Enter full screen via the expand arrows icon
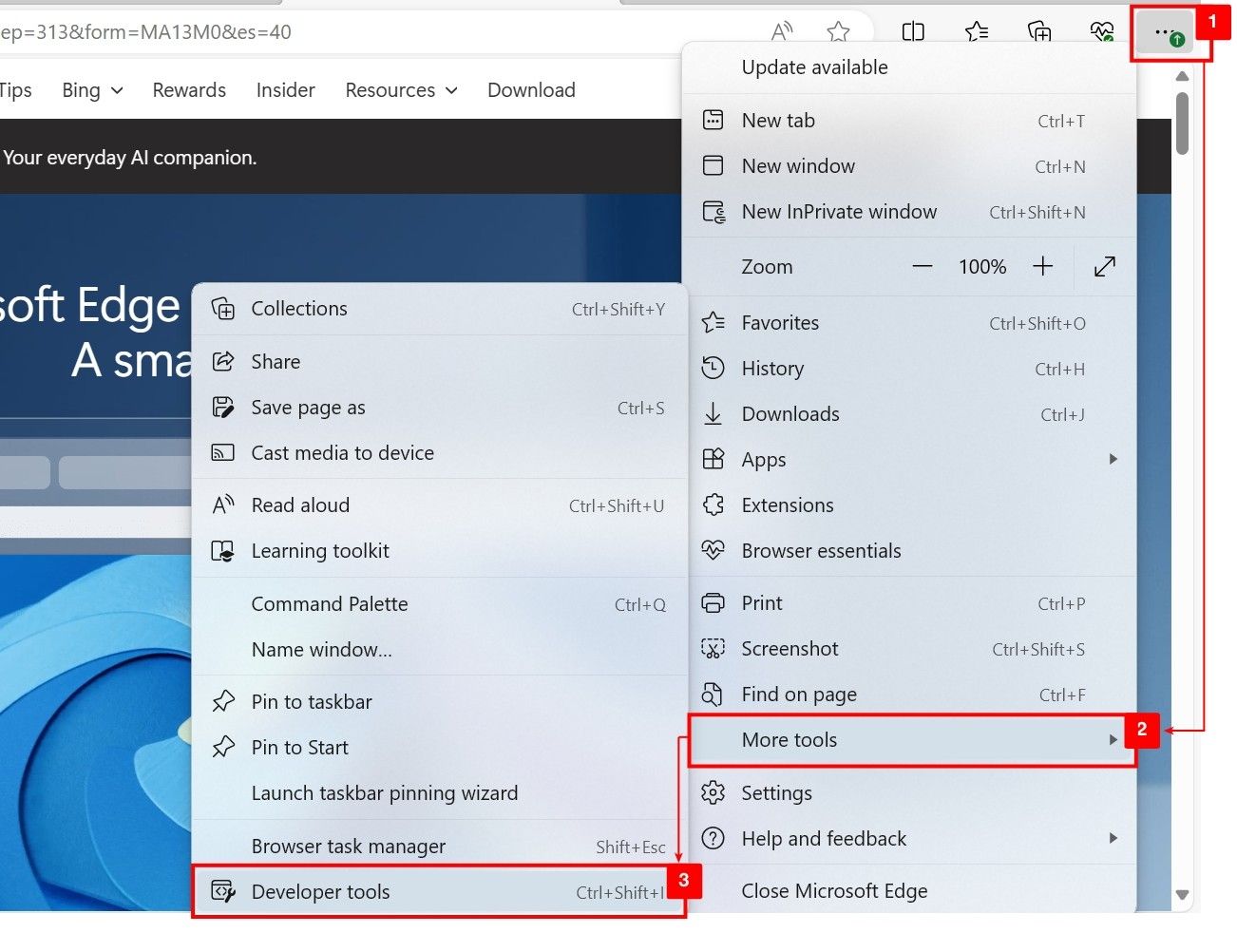The image size is (1237, 952). [x=1104, y=267]
